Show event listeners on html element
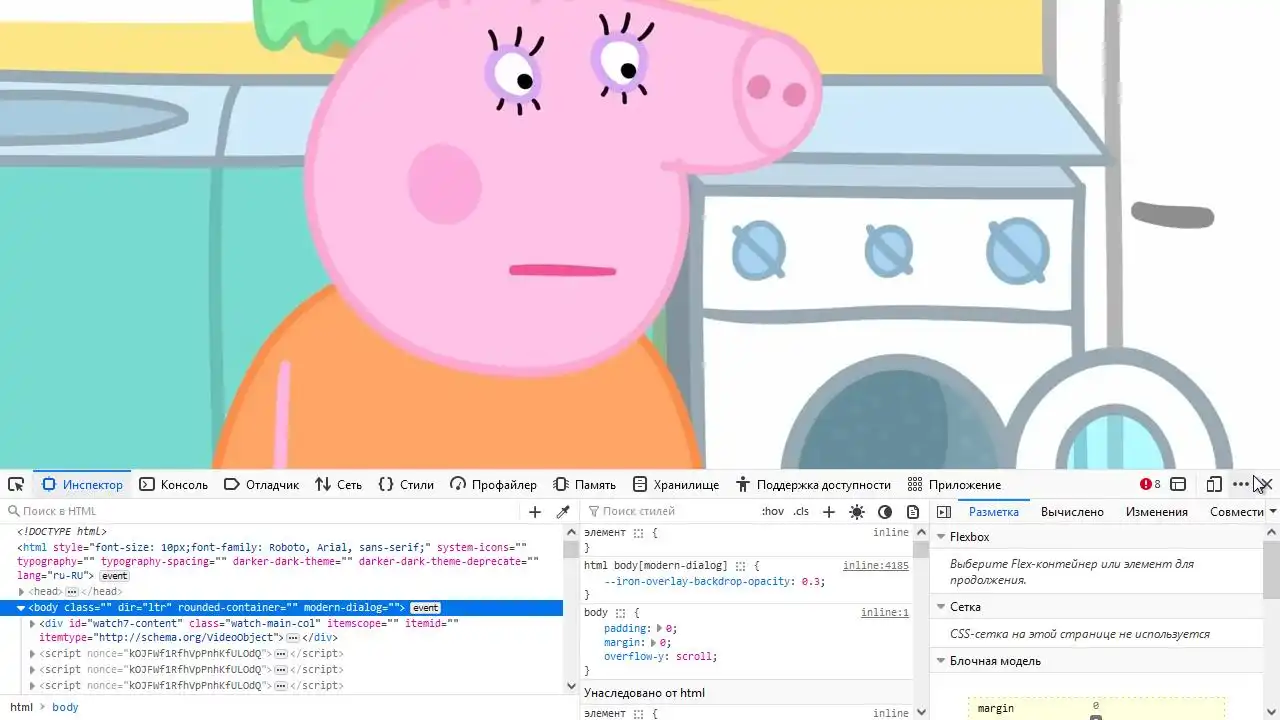 (114, 576)
